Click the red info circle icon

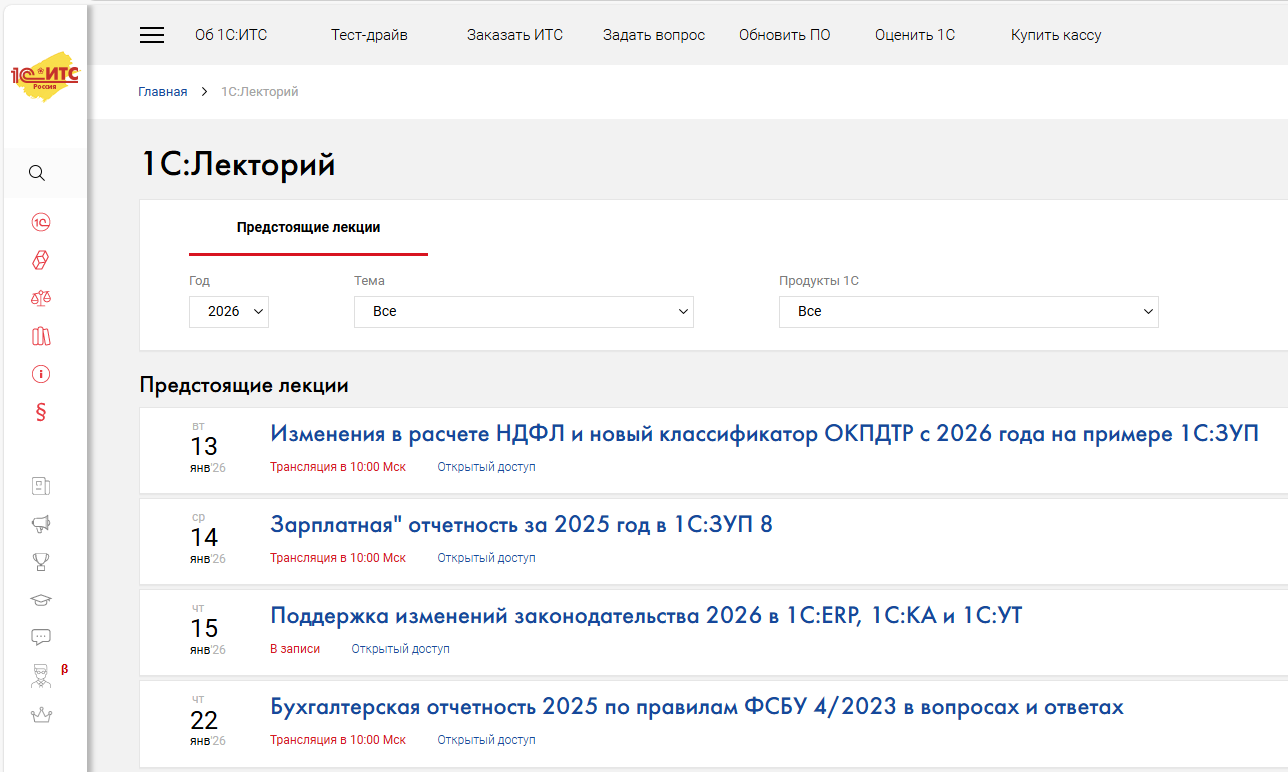coord(41,374)
